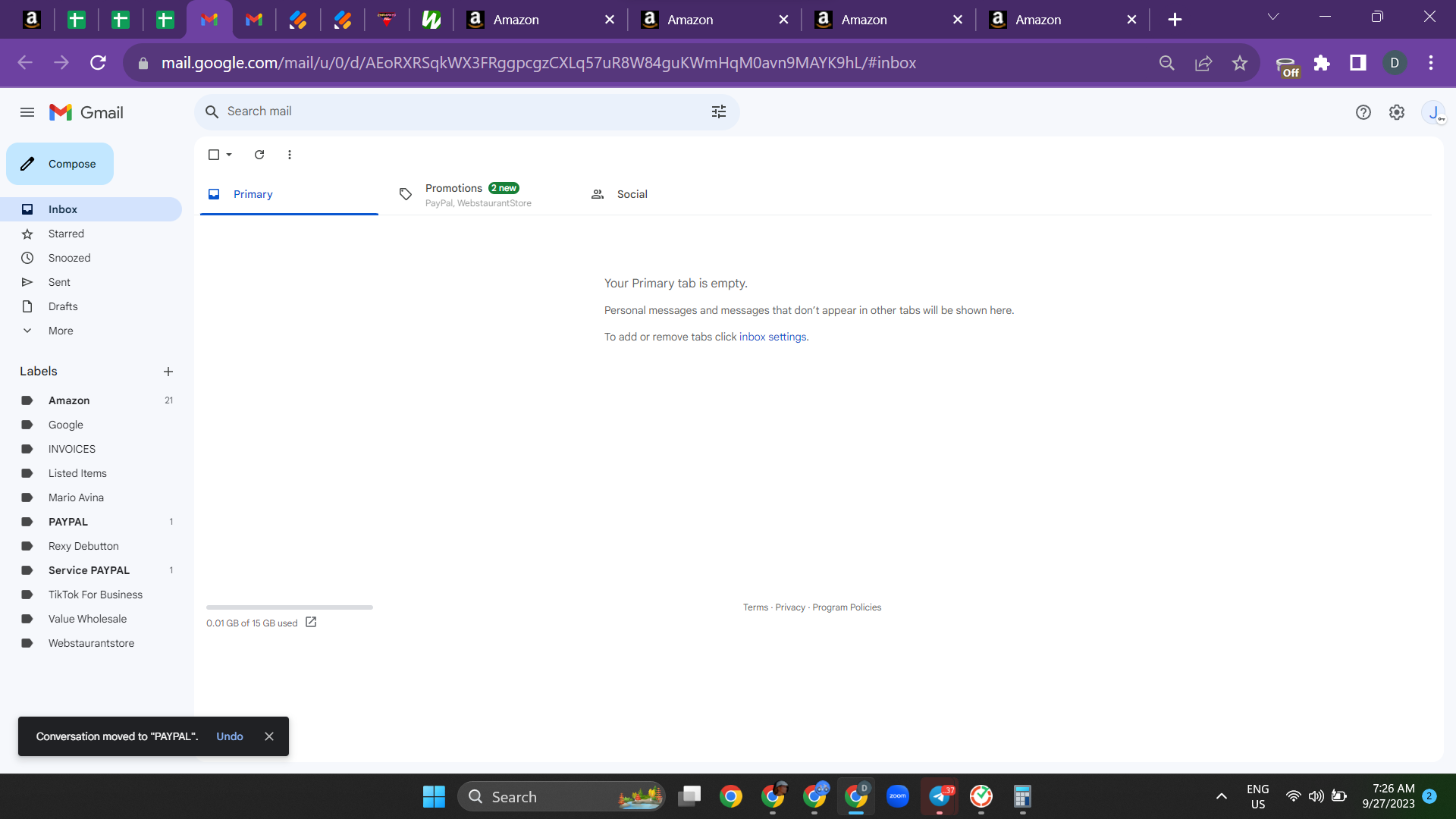1456x819 pixels.
Task: Bookmark this page star icon
Action: point(1240,63)
